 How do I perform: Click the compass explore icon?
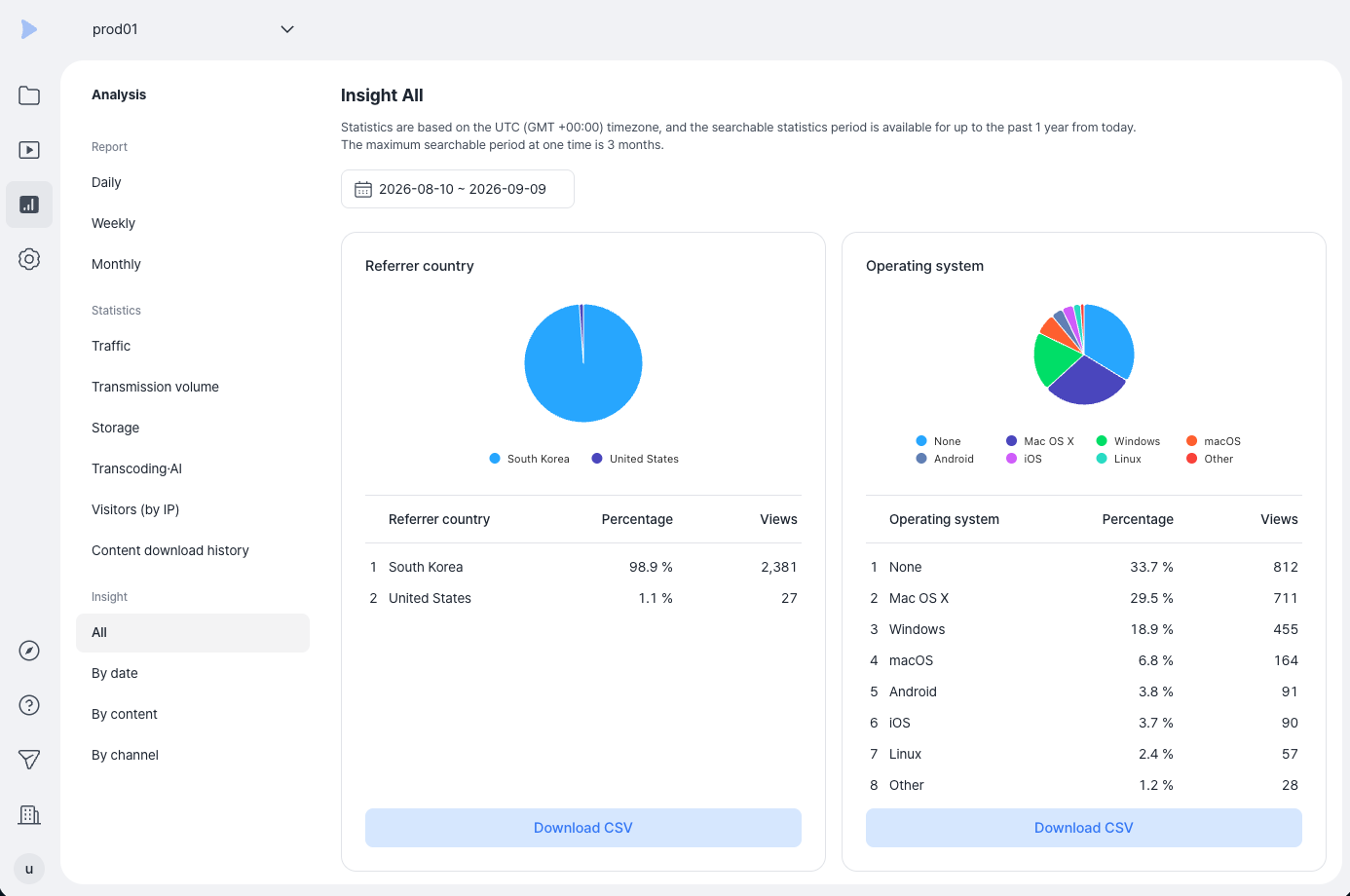pos(29,651)
